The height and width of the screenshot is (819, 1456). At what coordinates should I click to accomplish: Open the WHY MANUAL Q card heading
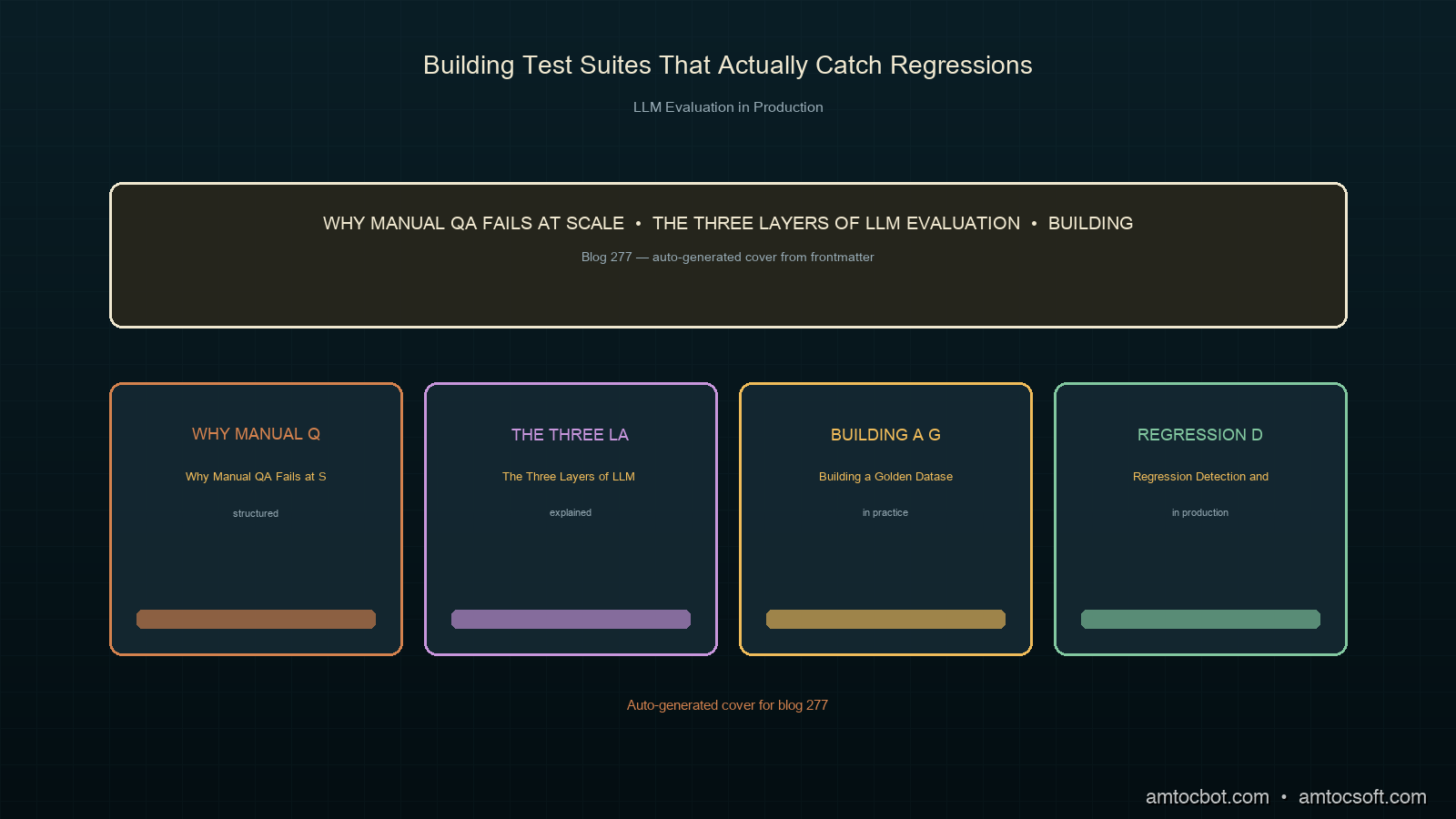click(x=256, y=434)
